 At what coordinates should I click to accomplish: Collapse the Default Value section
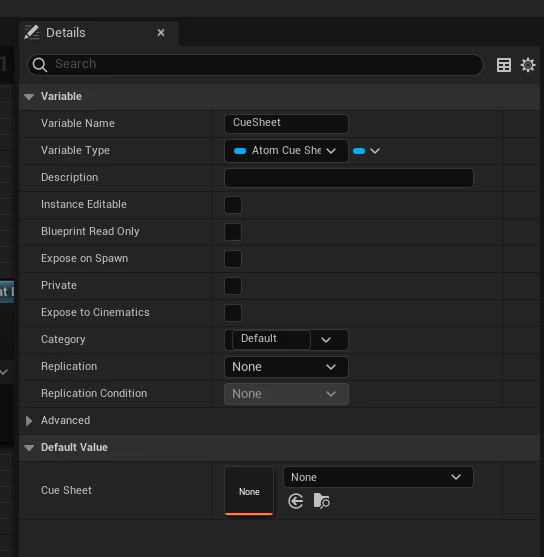[x=29, y=448]
